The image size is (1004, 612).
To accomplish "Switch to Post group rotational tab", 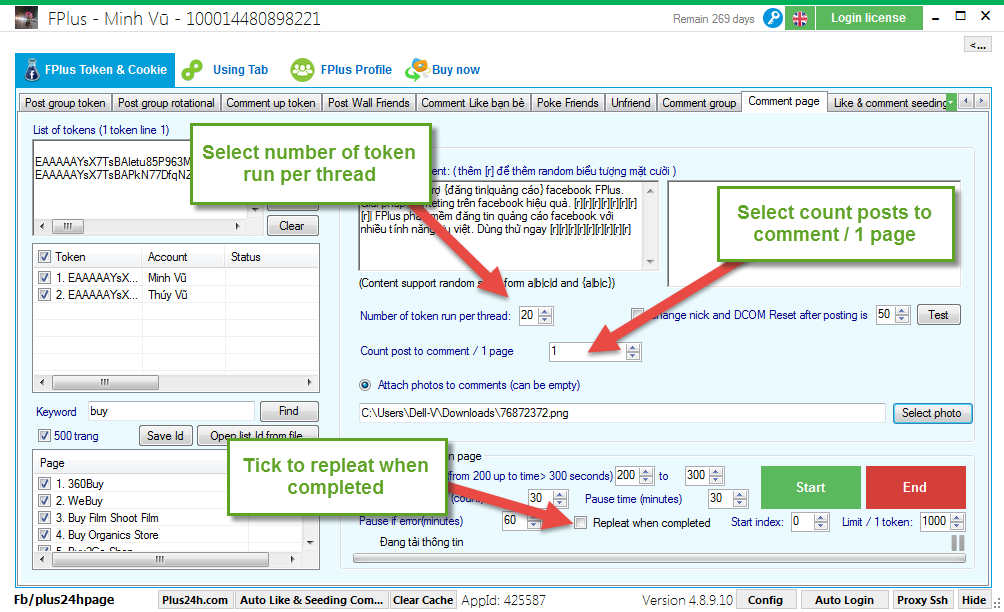I will [166, 103].
